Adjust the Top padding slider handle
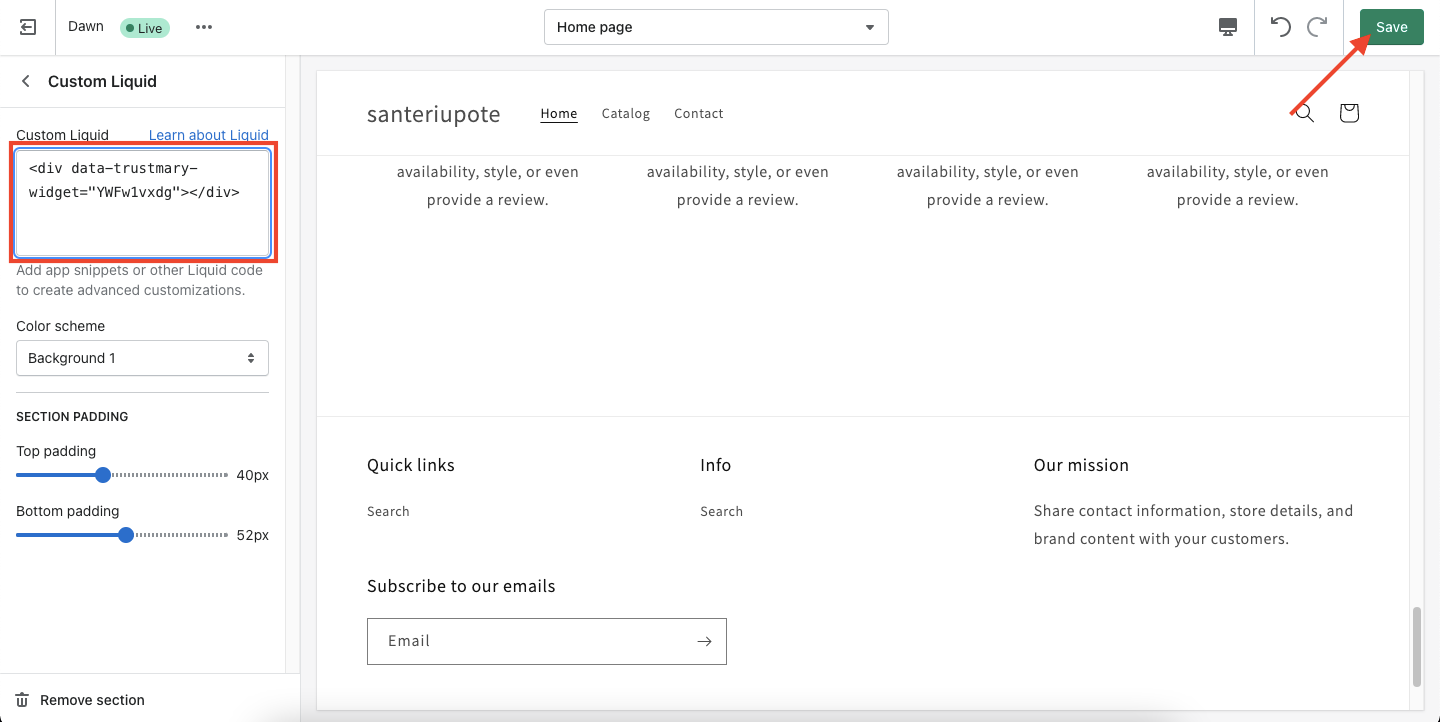The width and height of the screenshot is (1440, 722). (102, 475)
